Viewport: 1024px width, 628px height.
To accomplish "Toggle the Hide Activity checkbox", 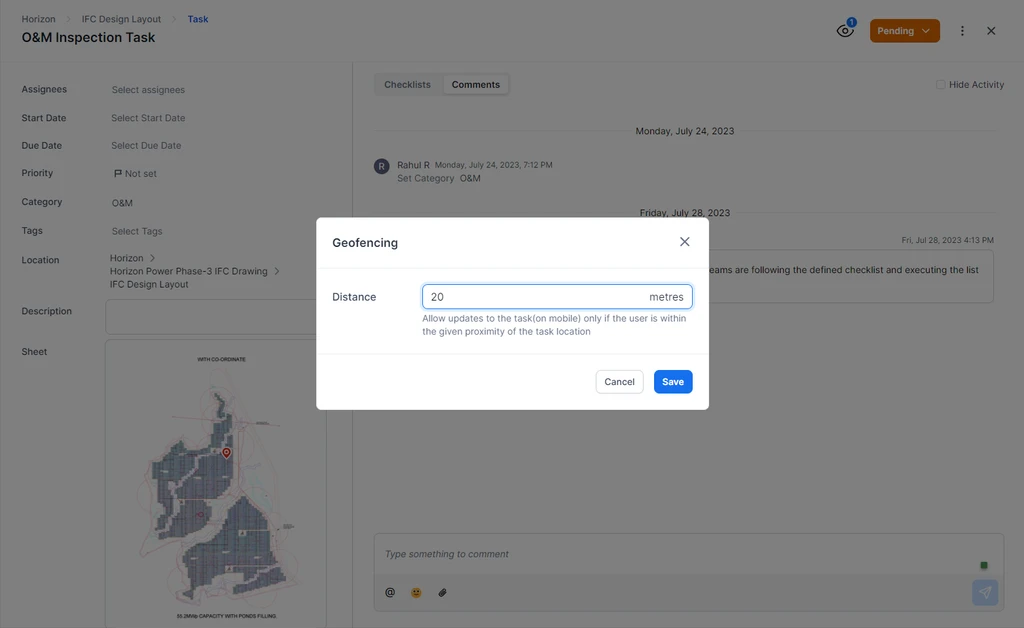I will (x=940, y=85).
